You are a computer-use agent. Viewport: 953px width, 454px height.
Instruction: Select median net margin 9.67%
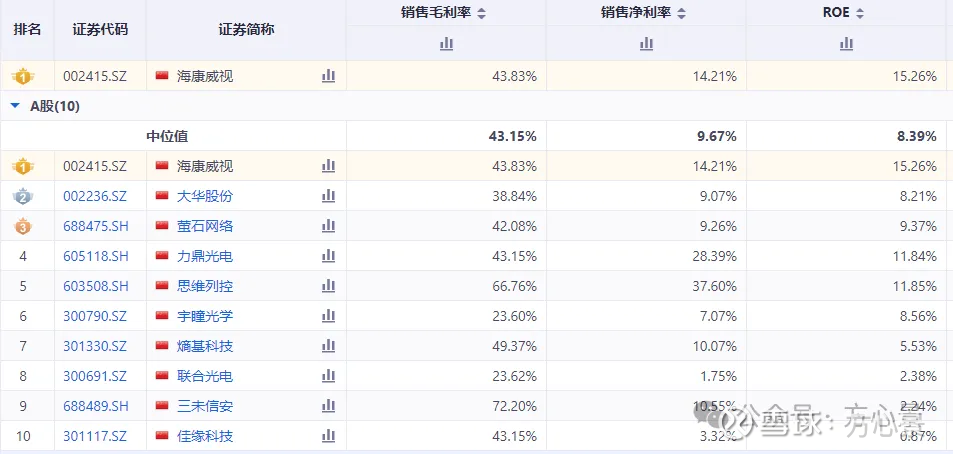coord(717,136)
